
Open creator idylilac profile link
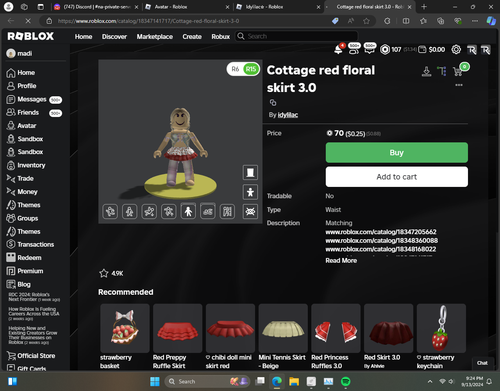pos(288,115)
